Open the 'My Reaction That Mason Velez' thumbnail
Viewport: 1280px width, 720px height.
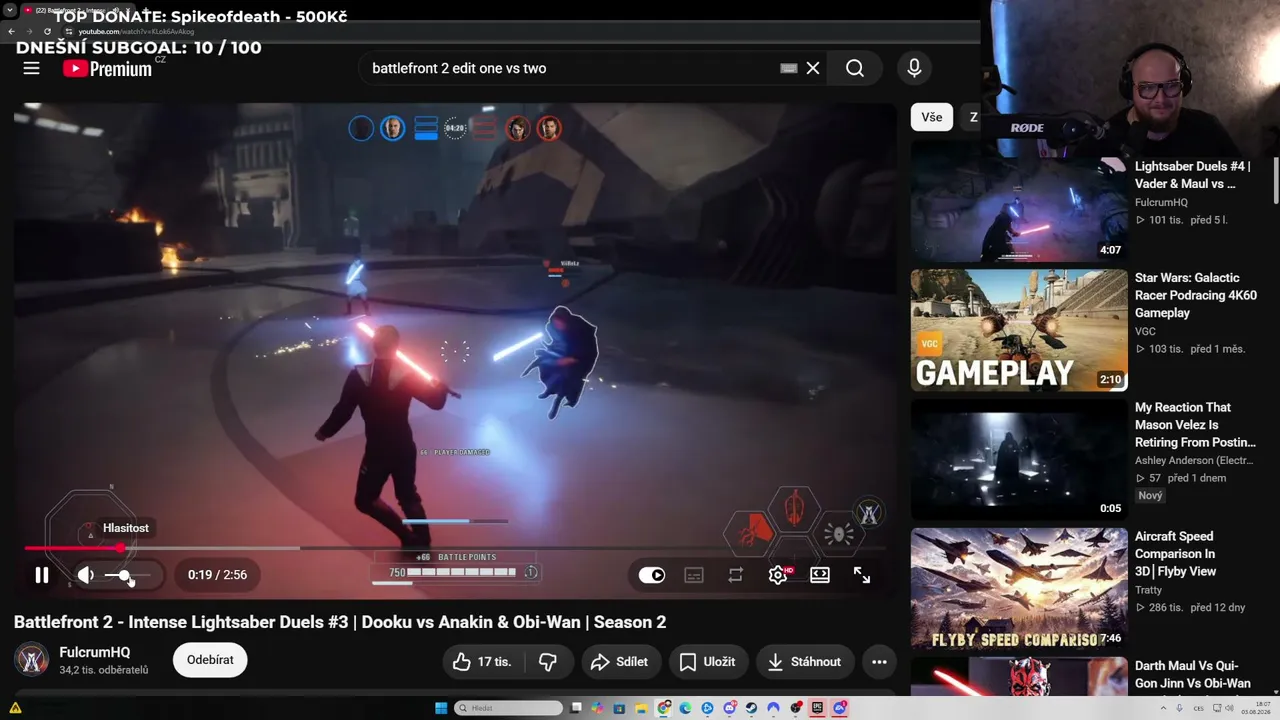pos(1019,460)
